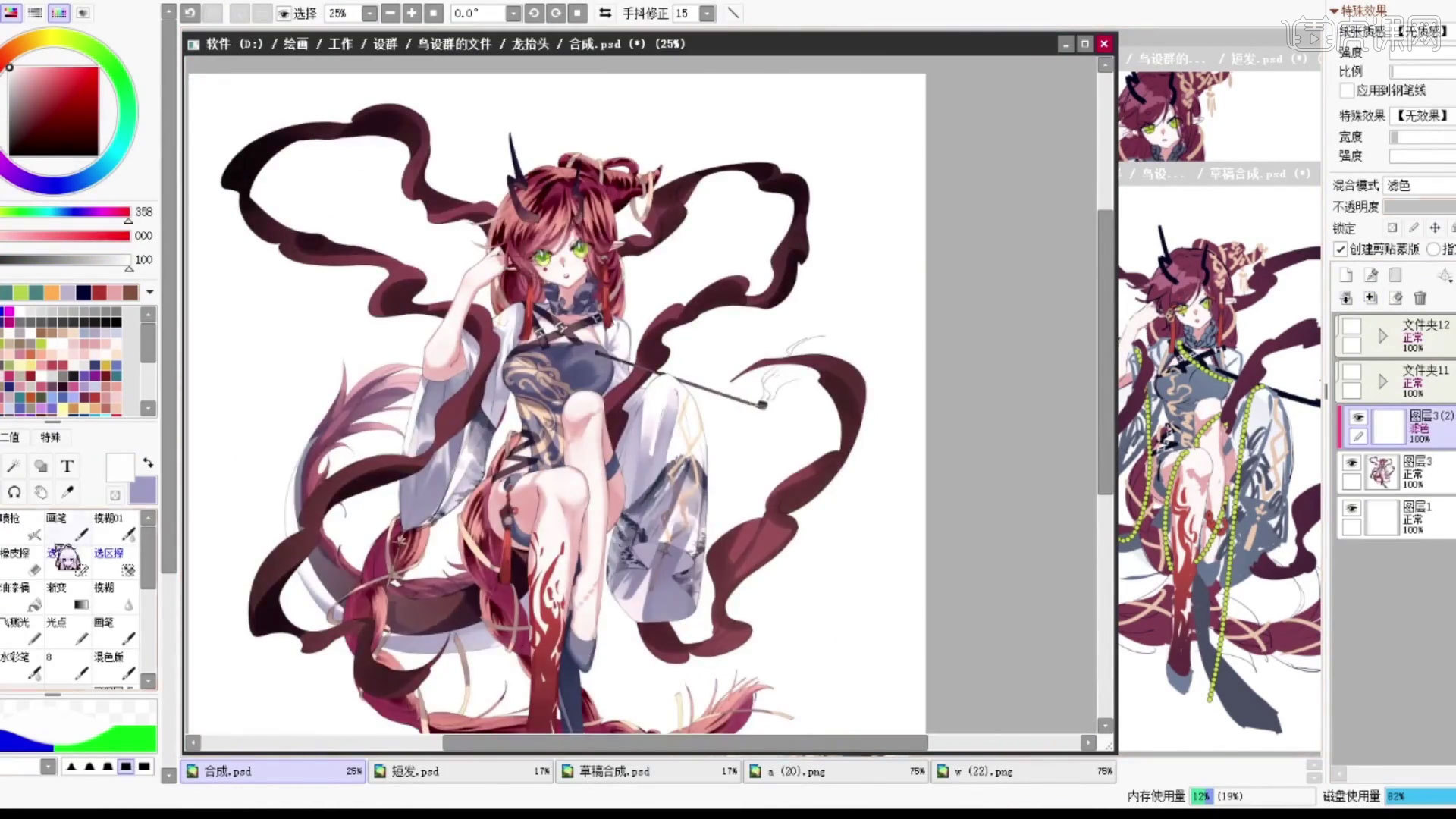Toggle the color wheel panel icon
This screenshot has height=819, width=1456.
point(11,13)
